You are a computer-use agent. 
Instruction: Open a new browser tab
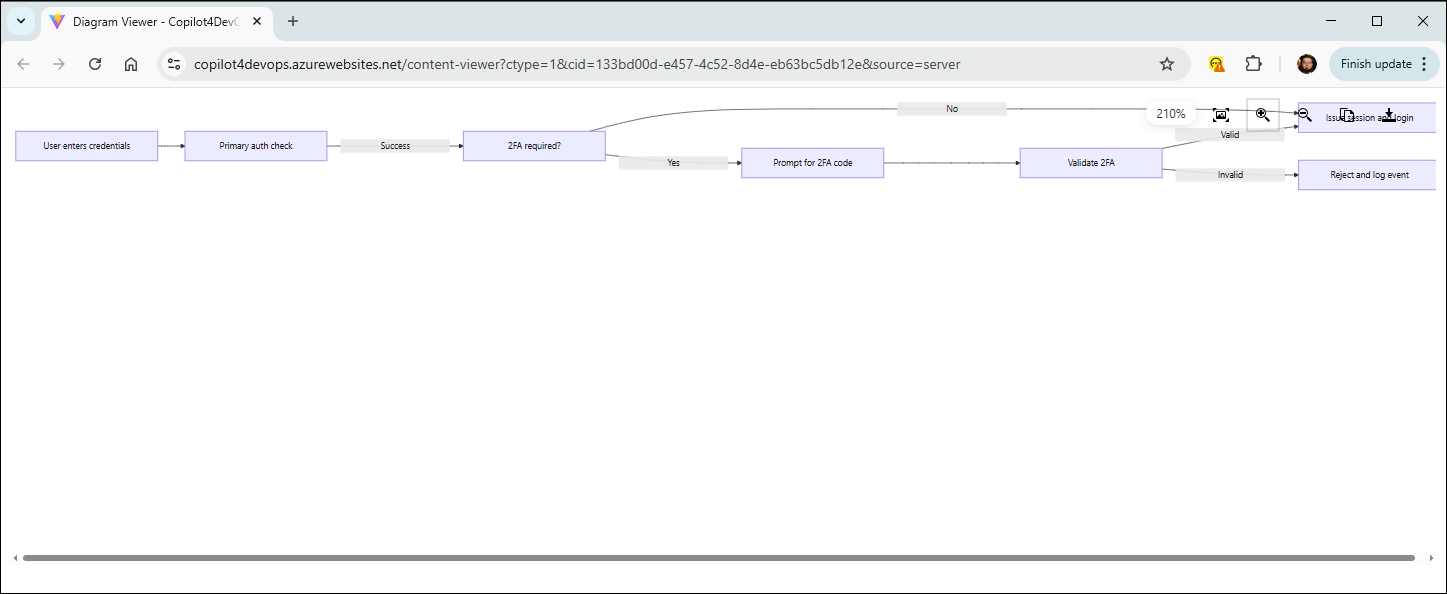[293, 21]
